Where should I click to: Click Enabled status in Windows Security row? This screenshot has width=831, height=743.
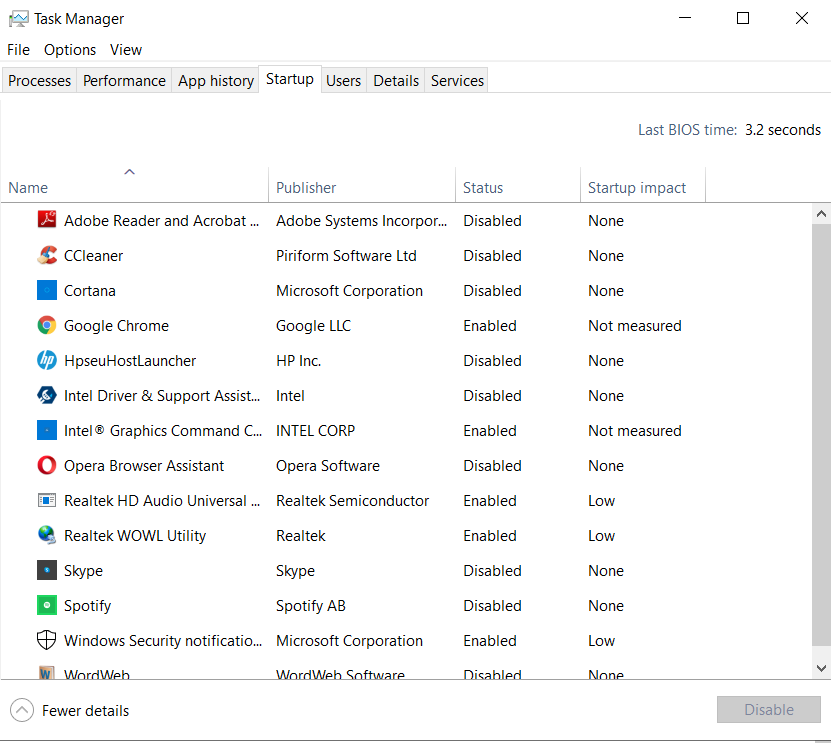pyautogui.click(x=490, y=640)
